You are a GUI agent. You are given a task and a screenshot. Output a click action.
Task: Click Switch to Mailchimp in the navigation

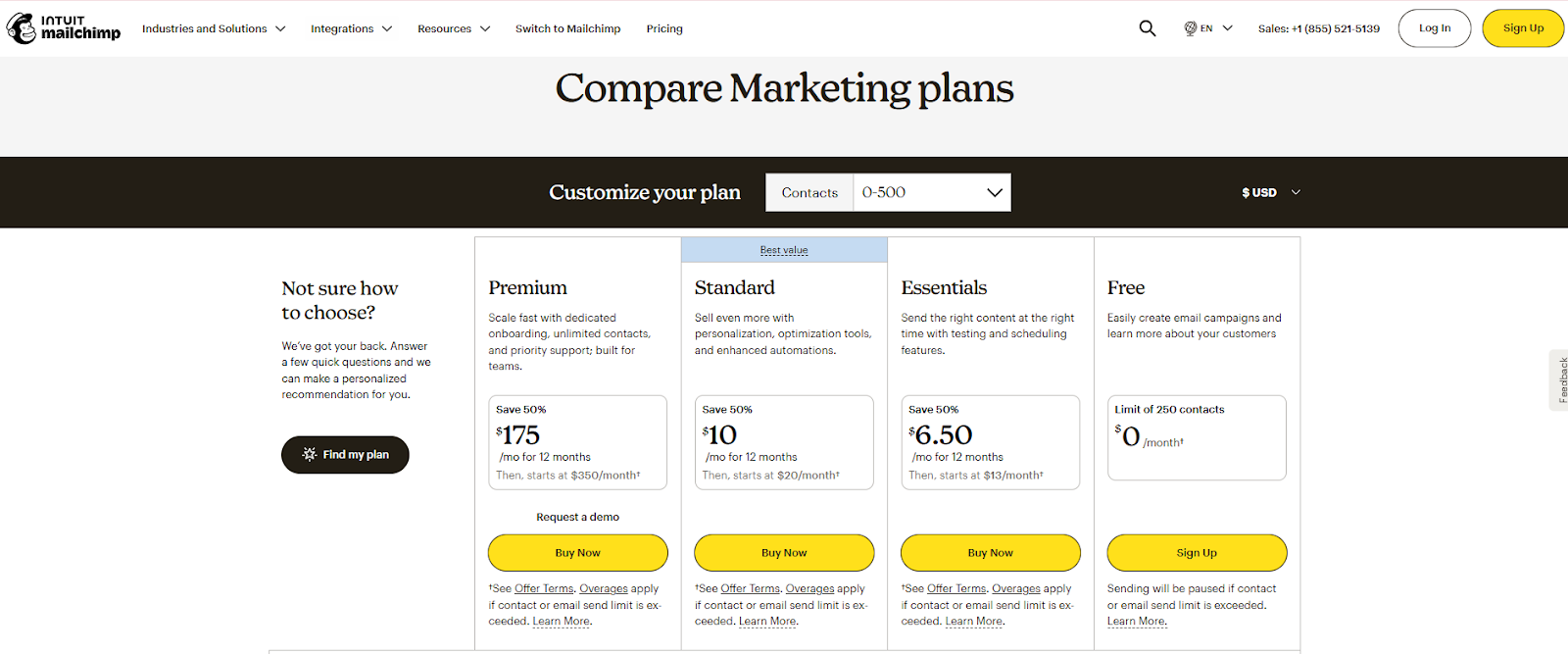click(x=568, y=27)
